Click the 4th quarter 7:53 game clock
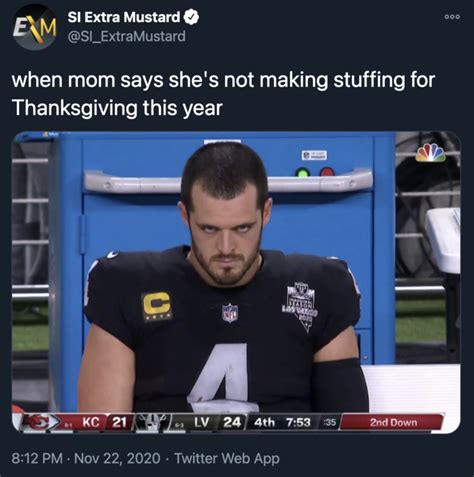 [282, 423]
